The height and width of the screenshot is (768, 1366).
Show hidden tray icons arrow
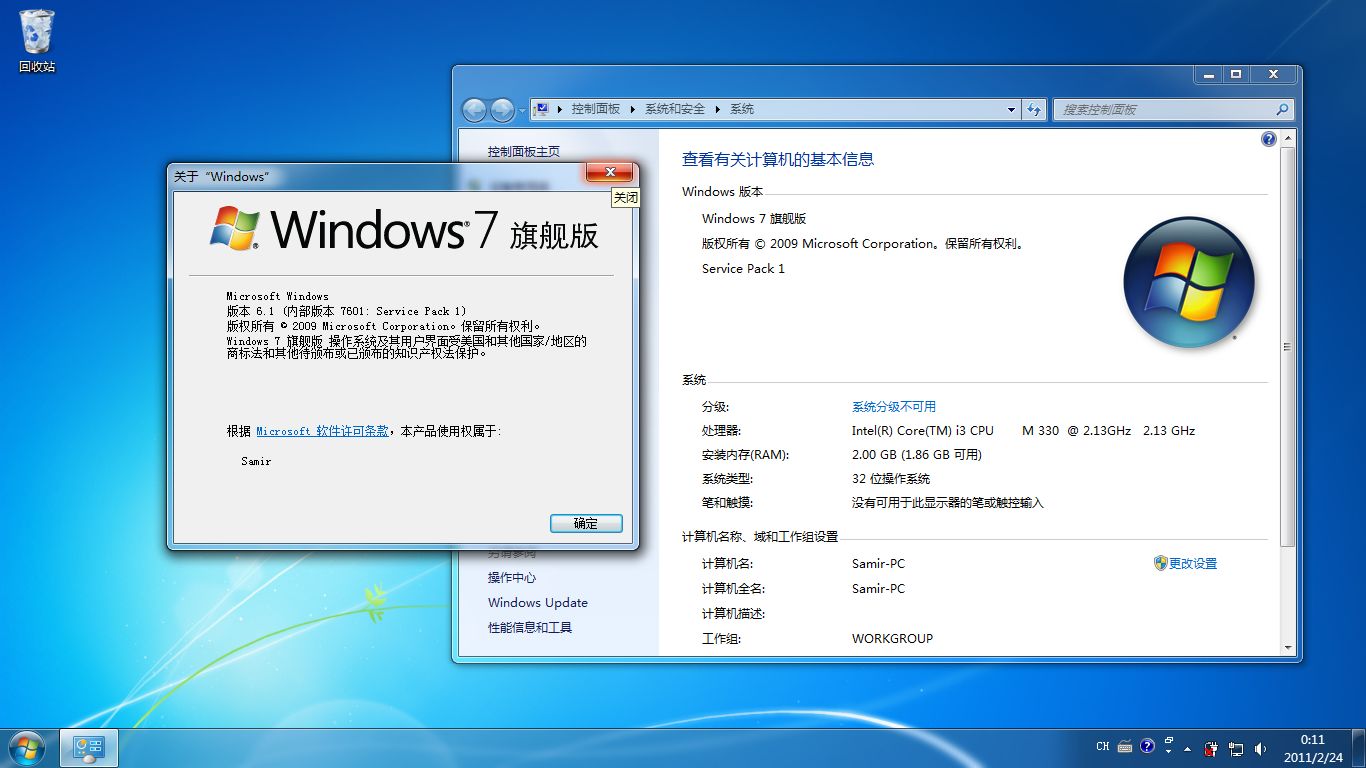pyautogui.click(x=1187, y=748)
